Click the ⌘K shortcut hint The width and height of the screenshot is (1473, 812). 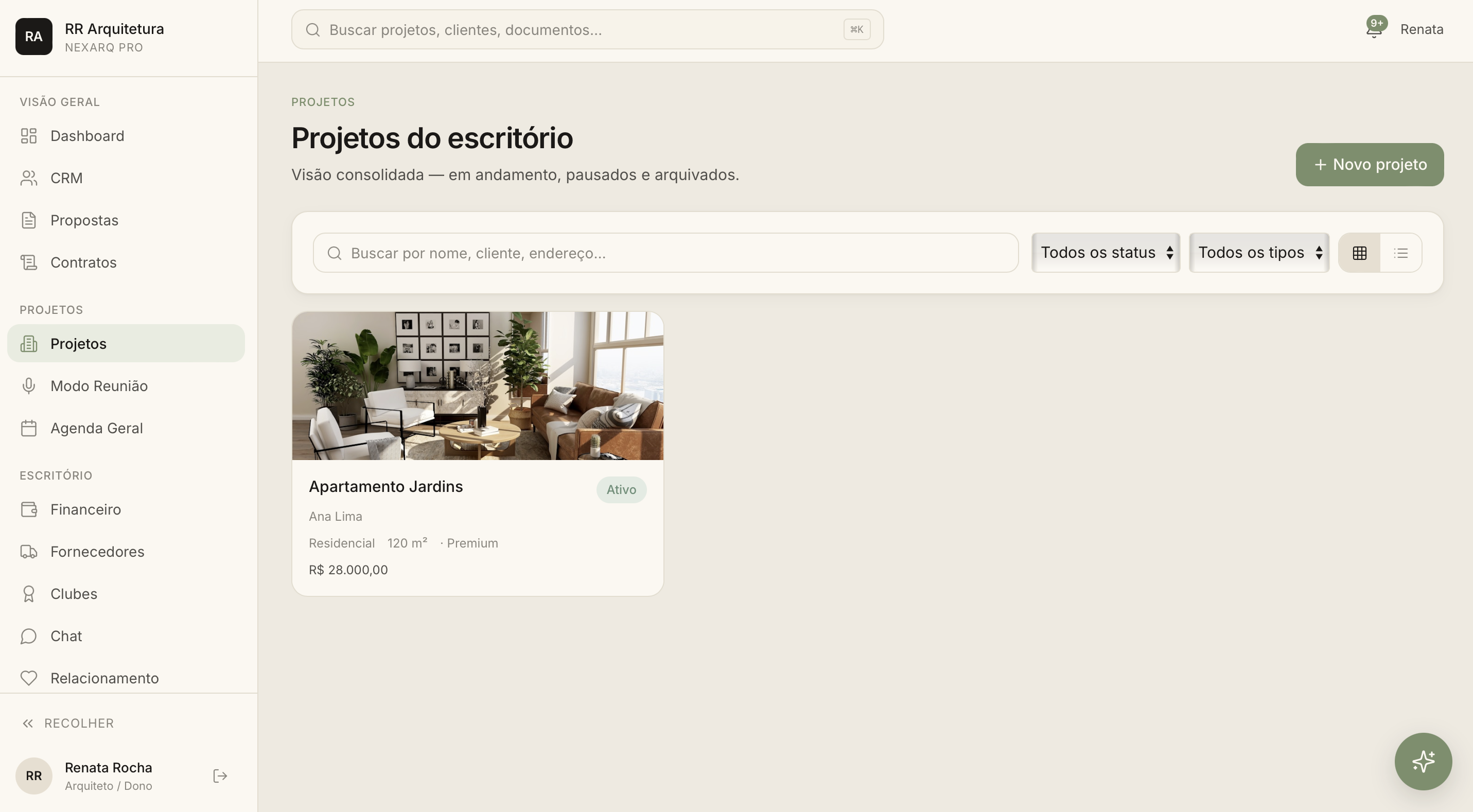[856, 30]
